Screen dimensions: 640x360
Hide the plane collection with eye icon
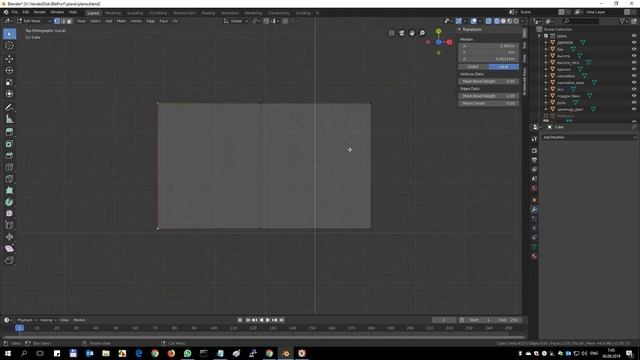(x=634, y=36)
